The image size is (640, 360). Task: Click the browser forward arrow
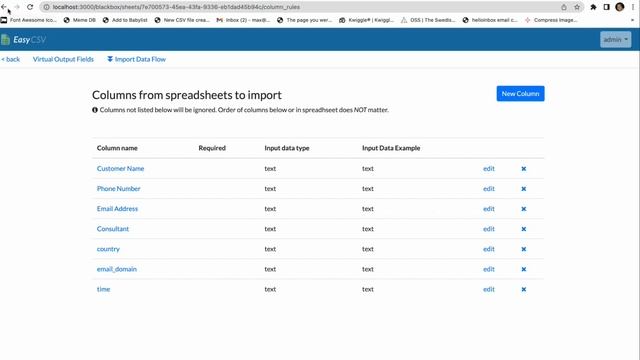(17, 7)
